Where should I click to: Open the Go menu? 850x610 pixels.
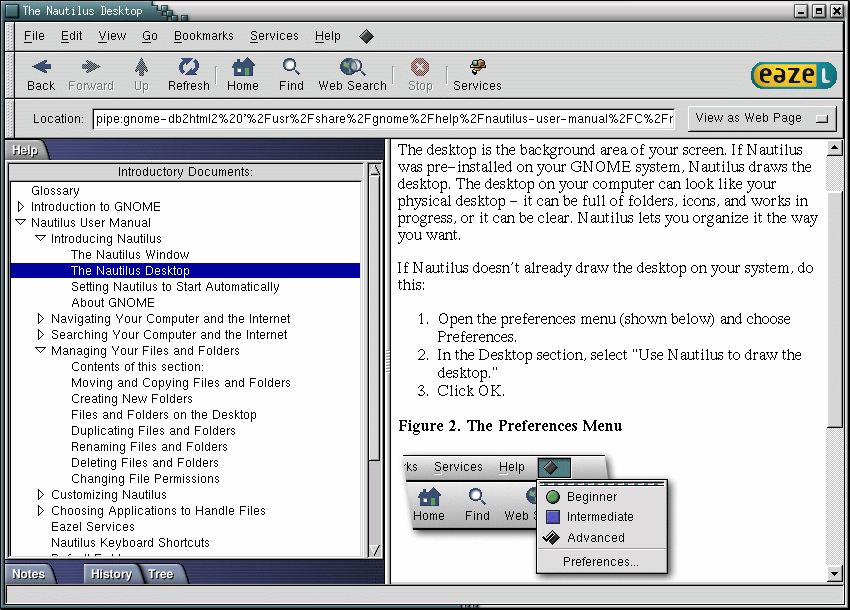click(150, 36)
